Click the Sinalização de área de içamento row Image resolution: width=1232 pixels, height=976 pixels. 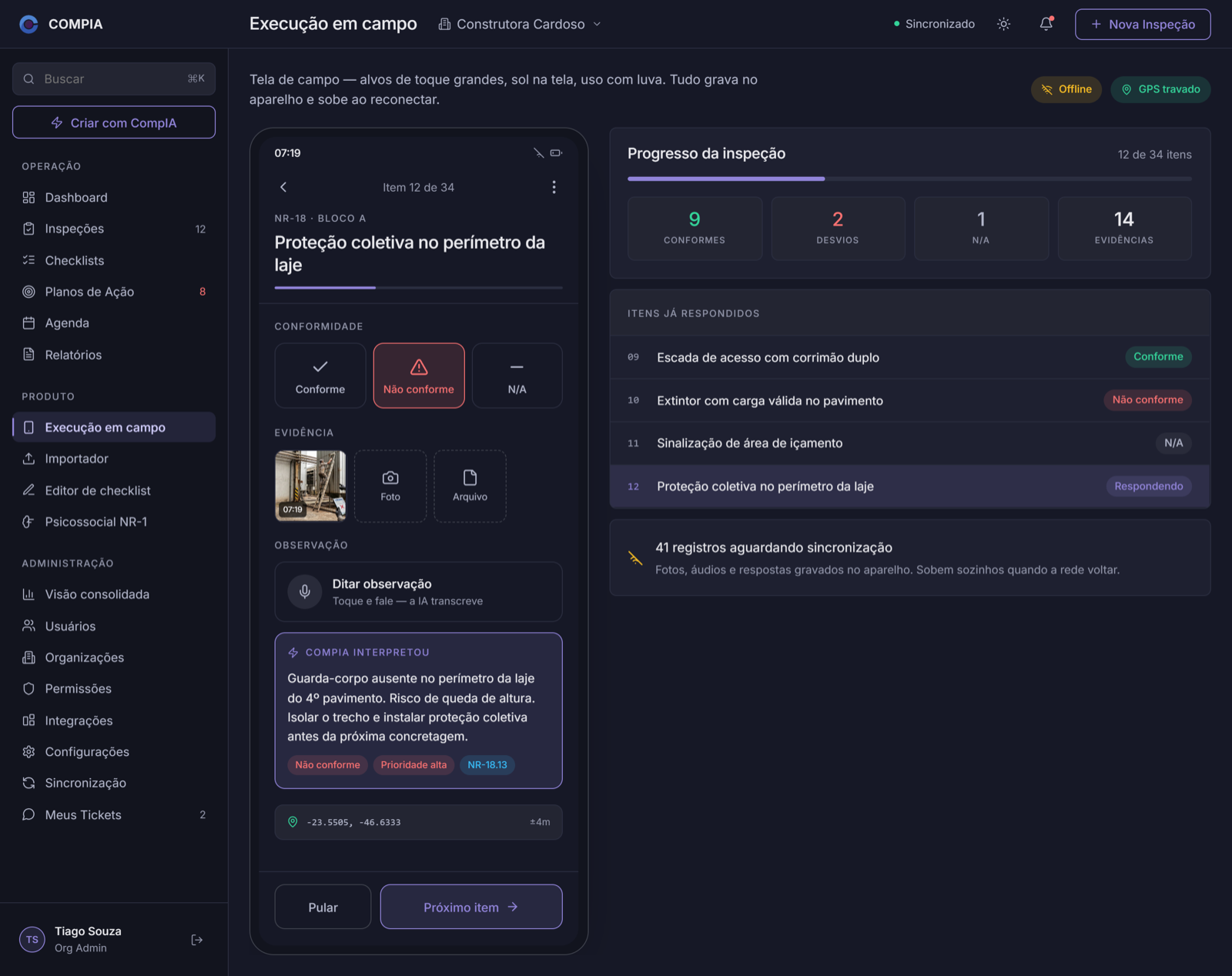[x=909, y=443]
